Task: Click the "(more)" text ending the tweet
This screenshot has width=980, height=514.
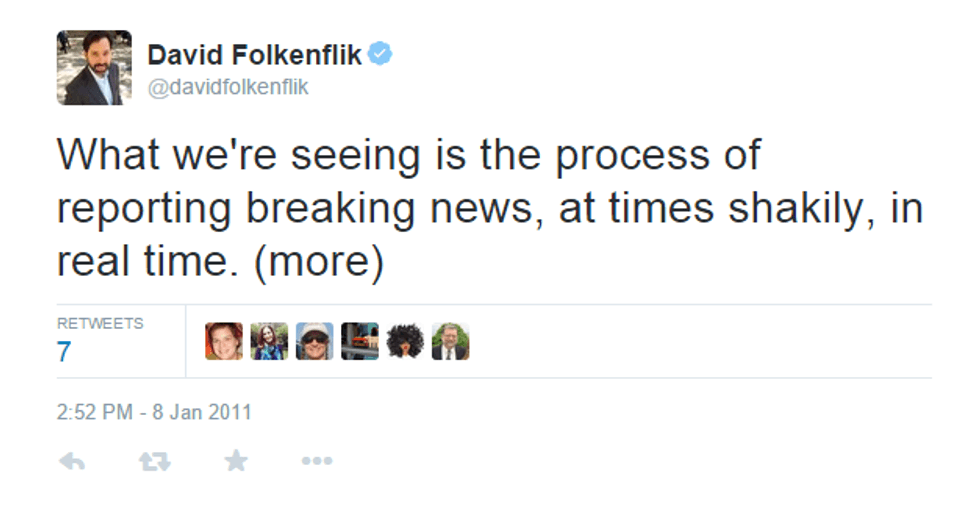Action: (x=319, y=262)
